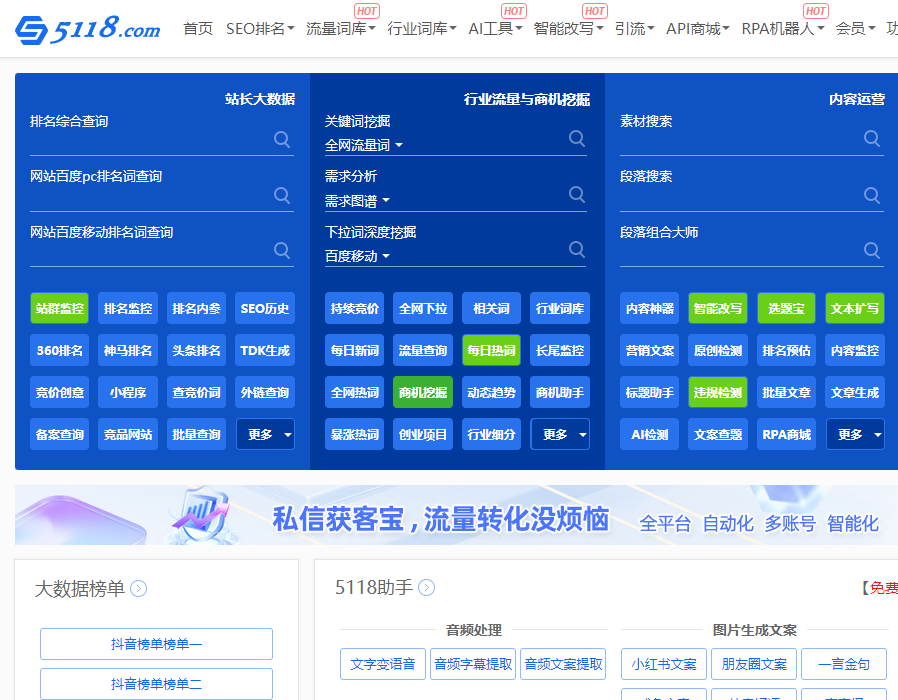
Task: Click the 素材搜索 input field
Action: coord(741,141)
